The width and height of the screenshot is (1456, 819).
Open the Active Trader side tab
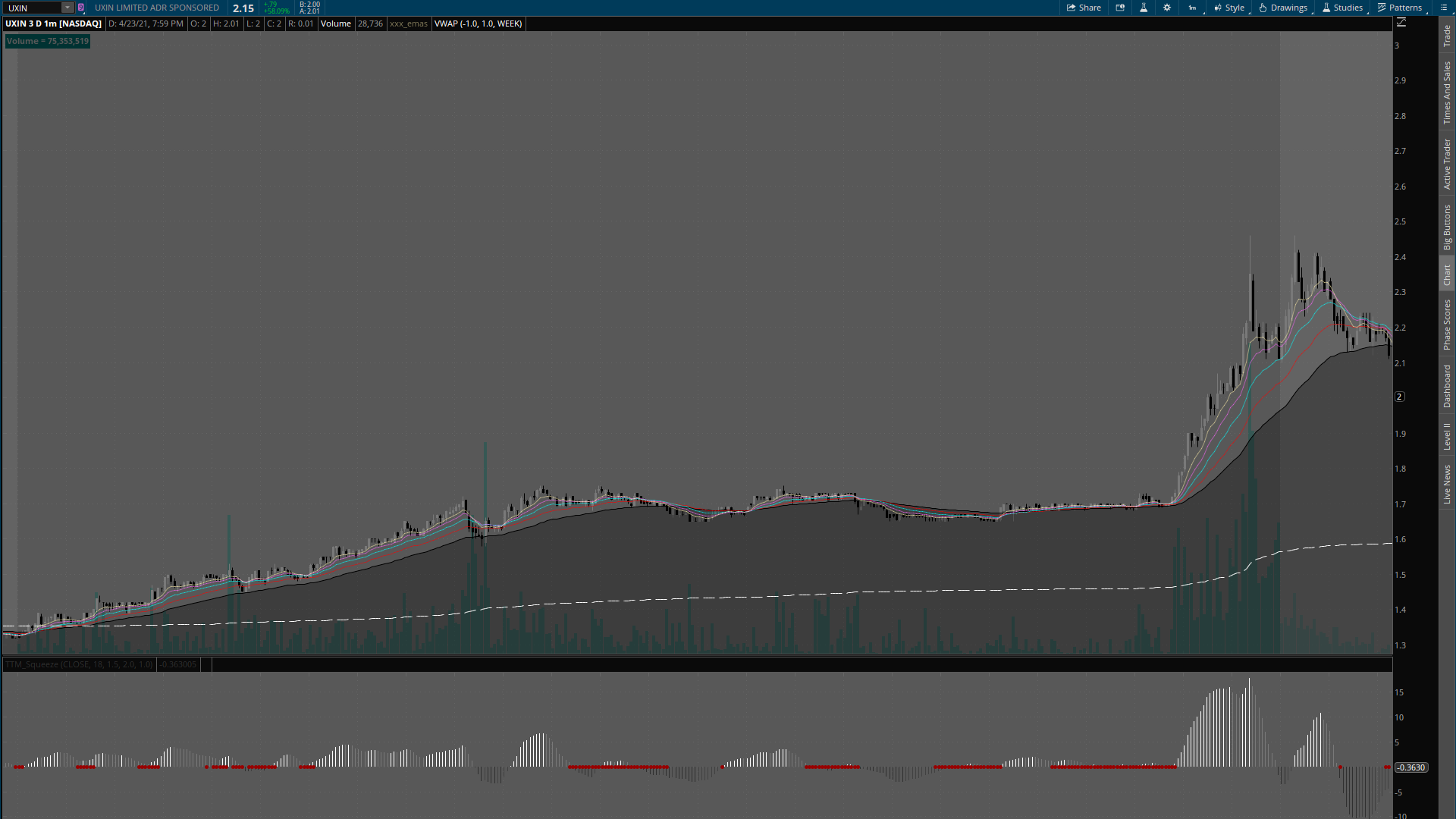1447,164
